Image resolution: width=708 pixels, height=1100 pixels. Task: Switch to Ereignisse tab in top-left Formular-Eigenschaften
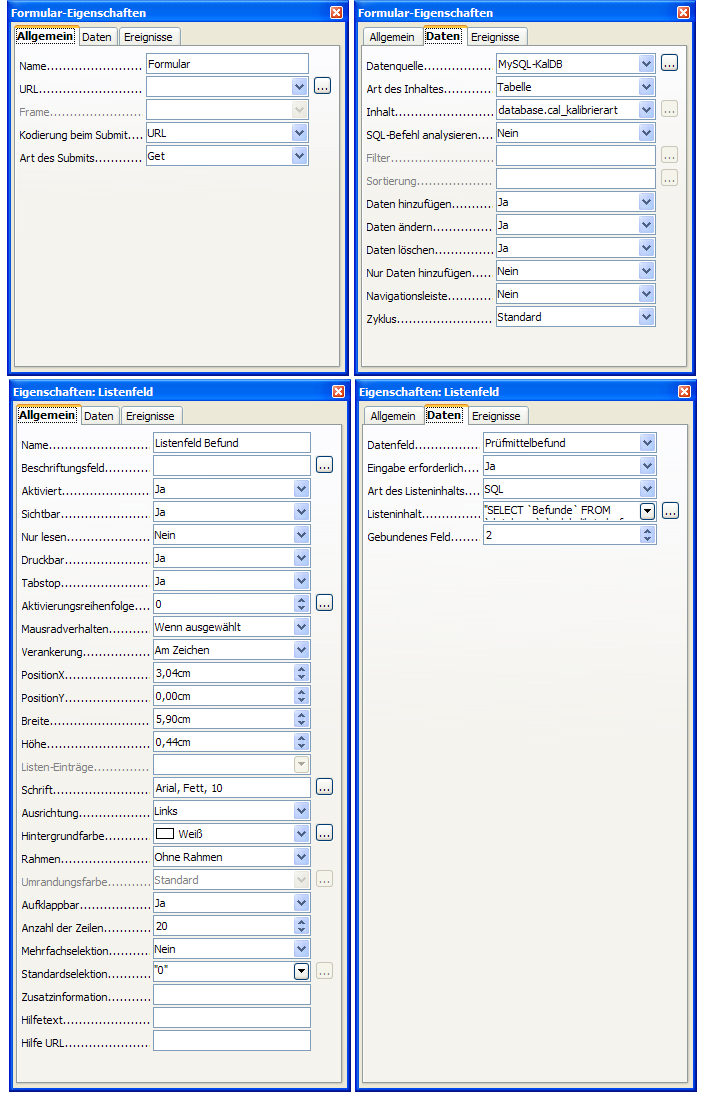[149, 37]
